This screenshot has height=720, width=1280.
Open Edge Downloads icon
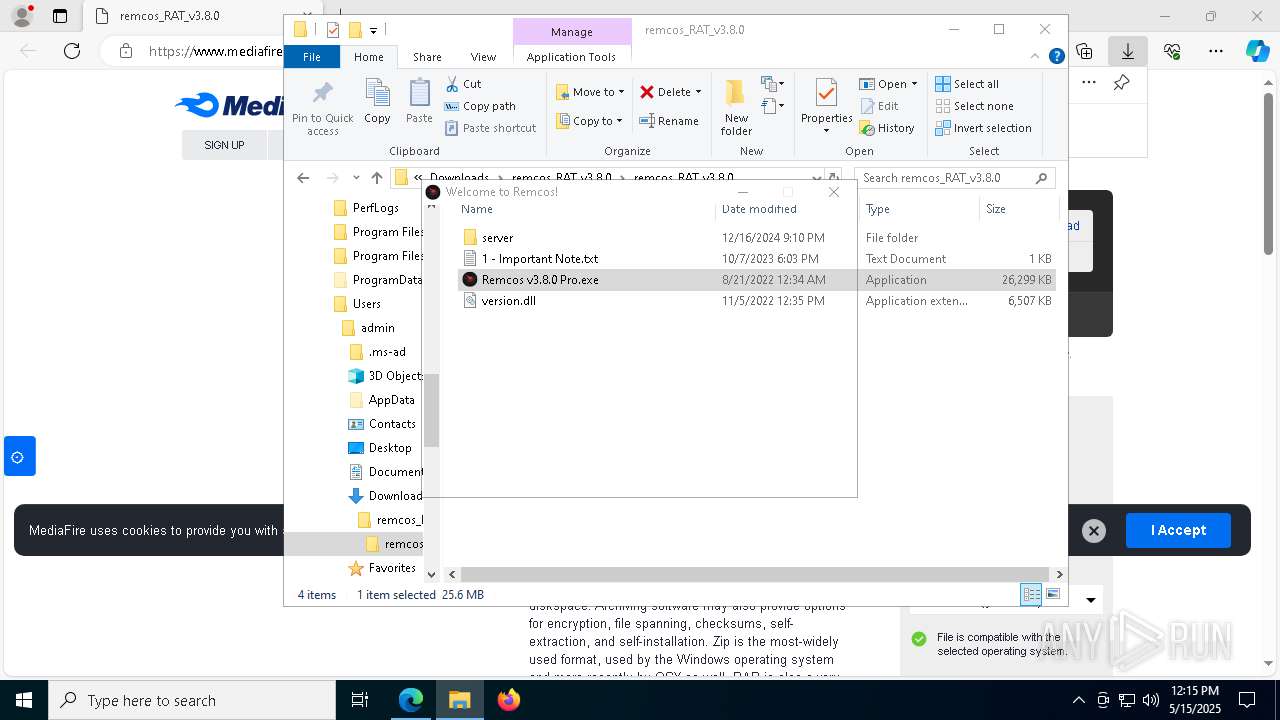tap(1128, 51)
